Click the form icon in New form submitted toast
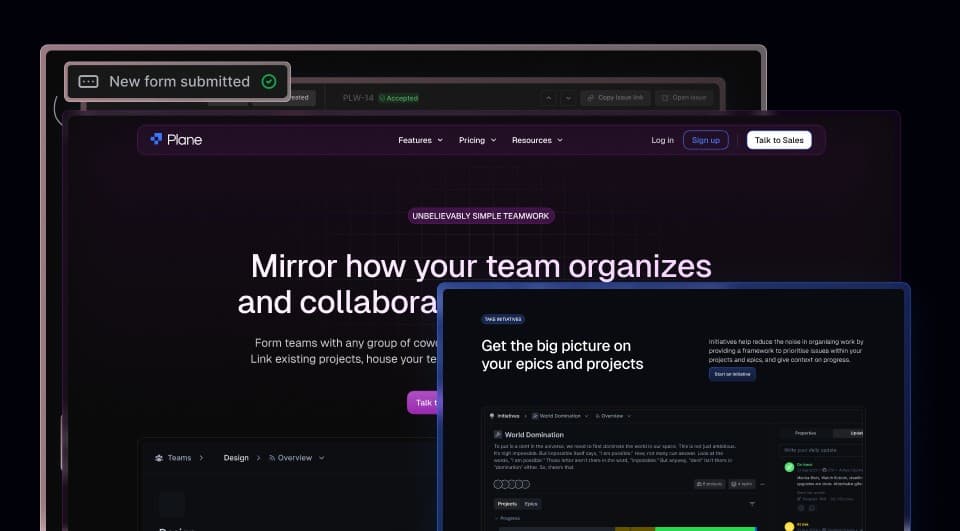The image size is (960, 531). tap(89, 81)
